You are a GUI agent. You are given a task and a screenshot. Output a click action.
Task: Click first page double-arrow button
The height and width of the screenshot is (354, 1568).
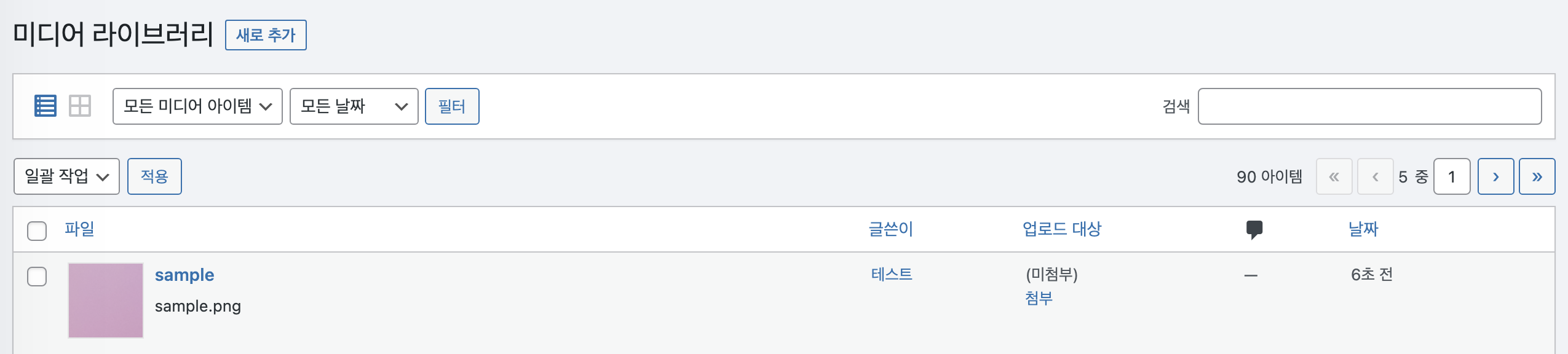coord(1334,176)
